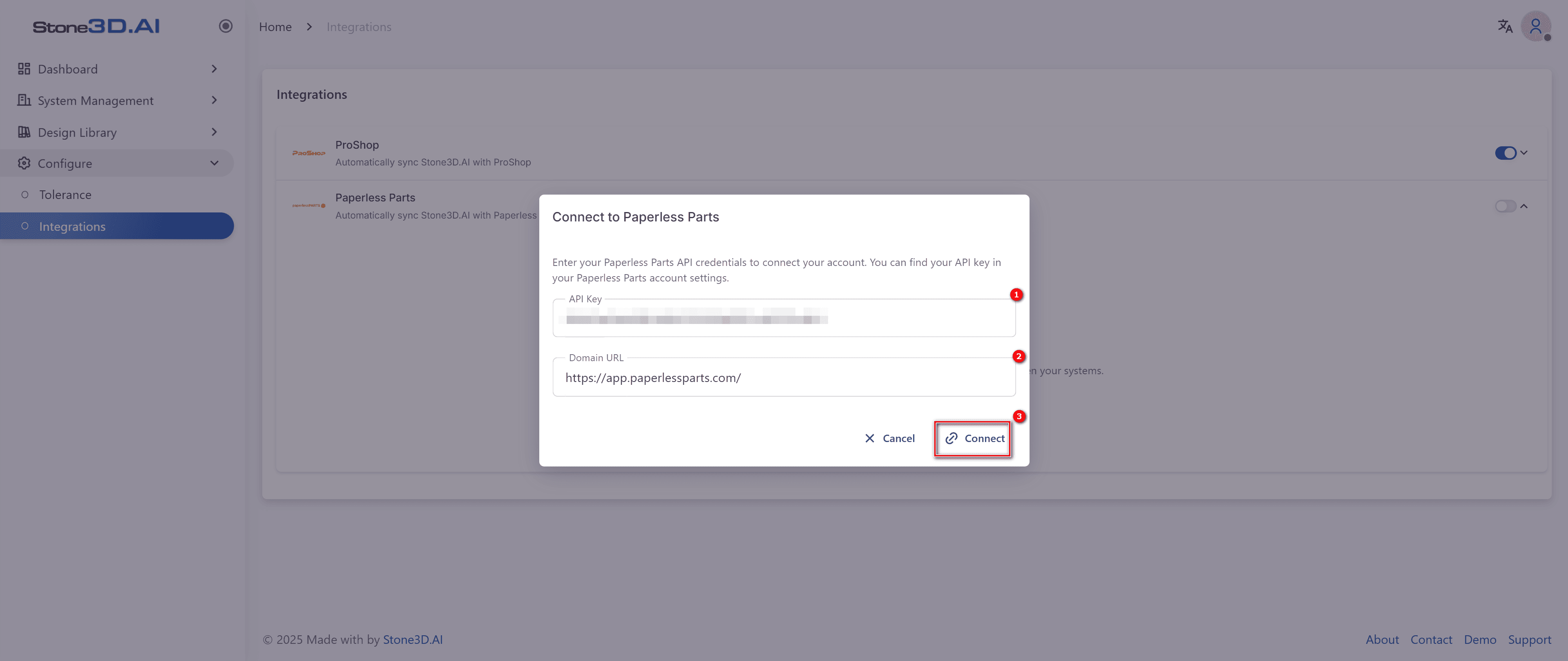Expand the System Management chevron
The width and height of the screenshot is (1568, 661).
(214, 100)
